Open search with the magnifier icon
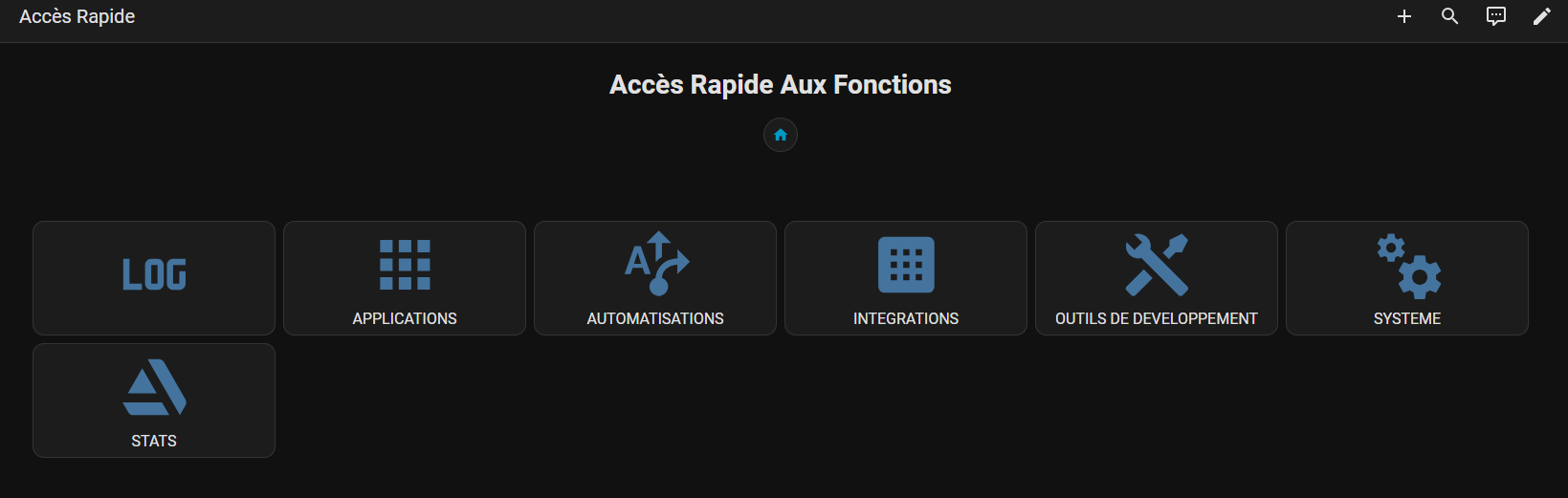 (1450, 16)
